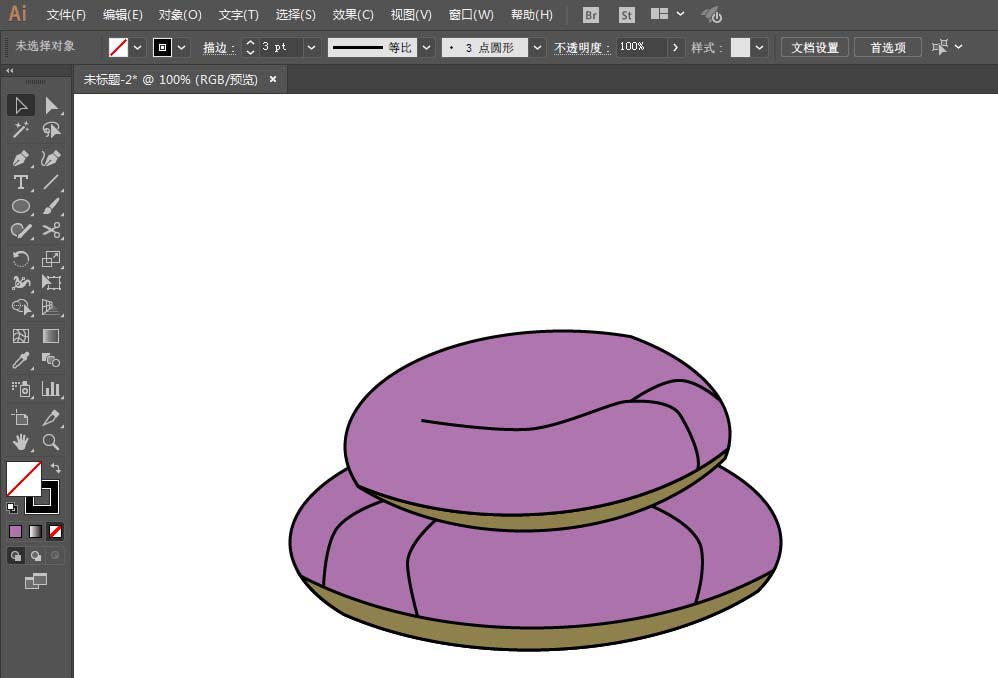998x678 pixels.
Task: Swap fill and stroke colors
Action: click(56, 468)
